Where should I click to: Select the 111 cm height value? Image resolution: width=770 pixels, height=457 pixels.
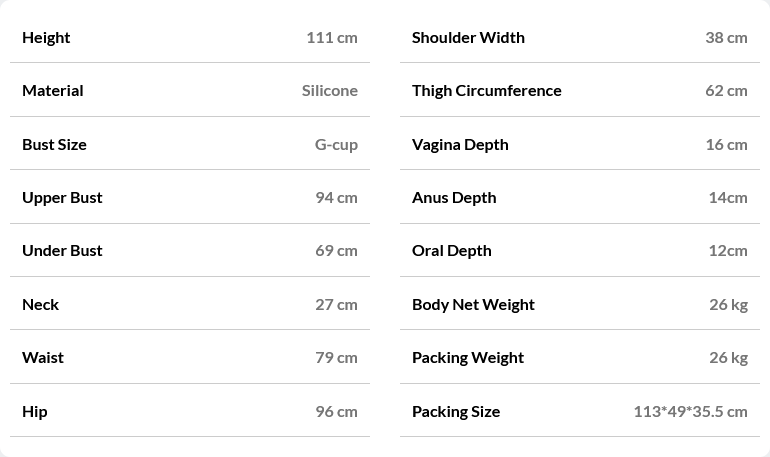pos(332,37)
